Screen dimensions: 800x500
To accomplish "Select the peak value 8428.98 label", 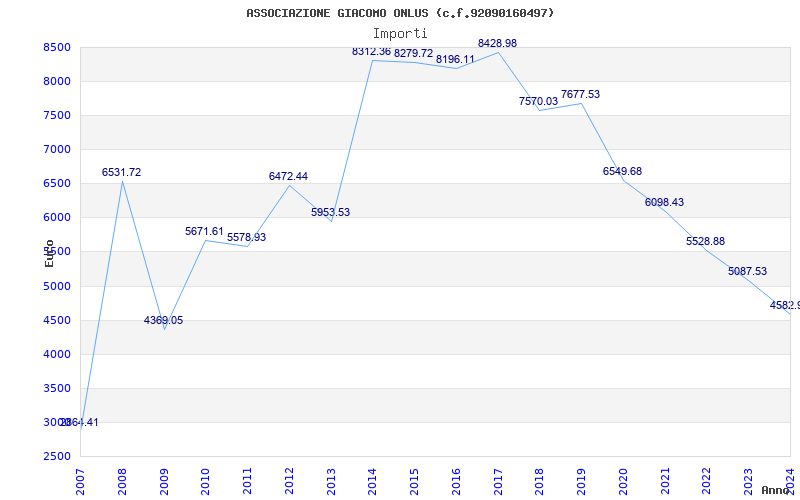I will point(497,43).
